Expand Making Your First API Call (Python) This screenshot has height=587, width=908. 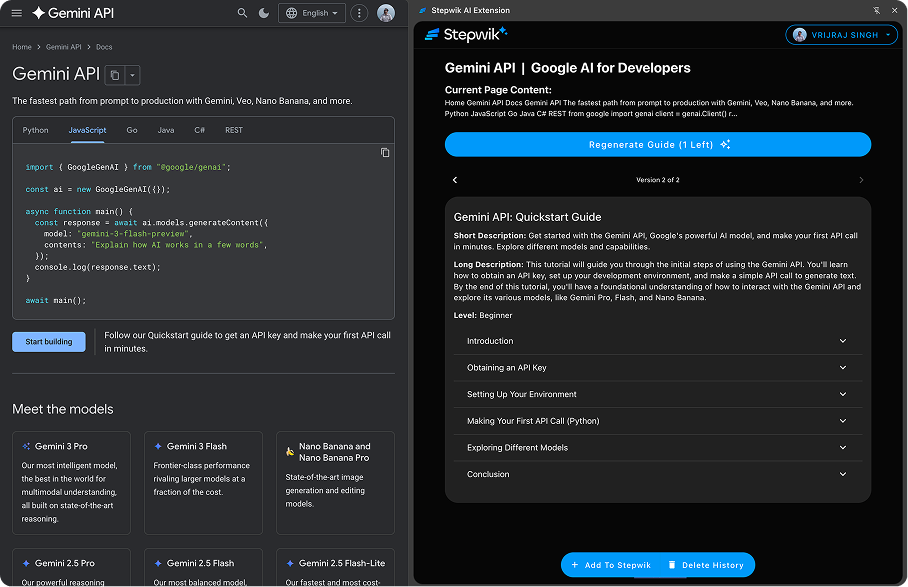coord(658,421)
